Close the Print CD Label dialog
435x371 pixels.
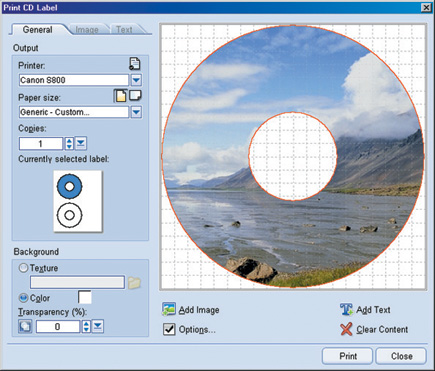click(426, 7)
